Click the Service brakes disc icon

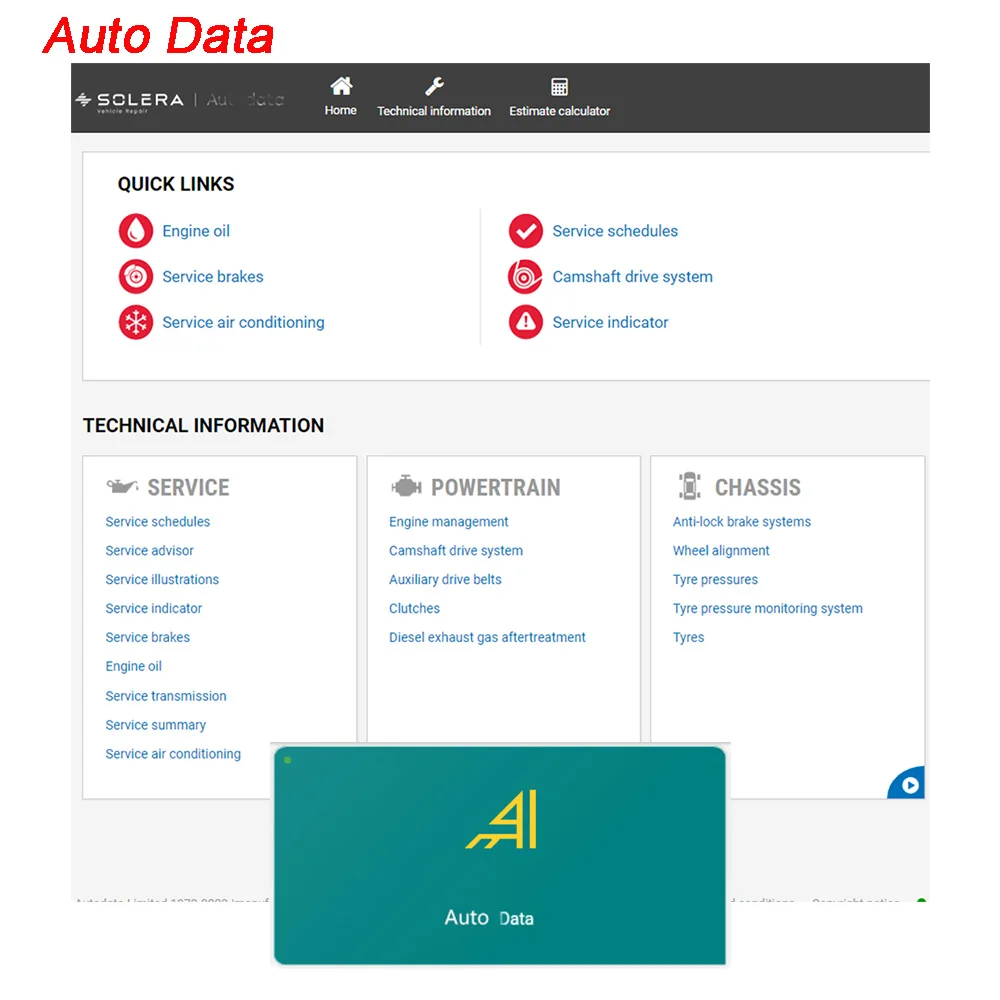click(135, 276)
